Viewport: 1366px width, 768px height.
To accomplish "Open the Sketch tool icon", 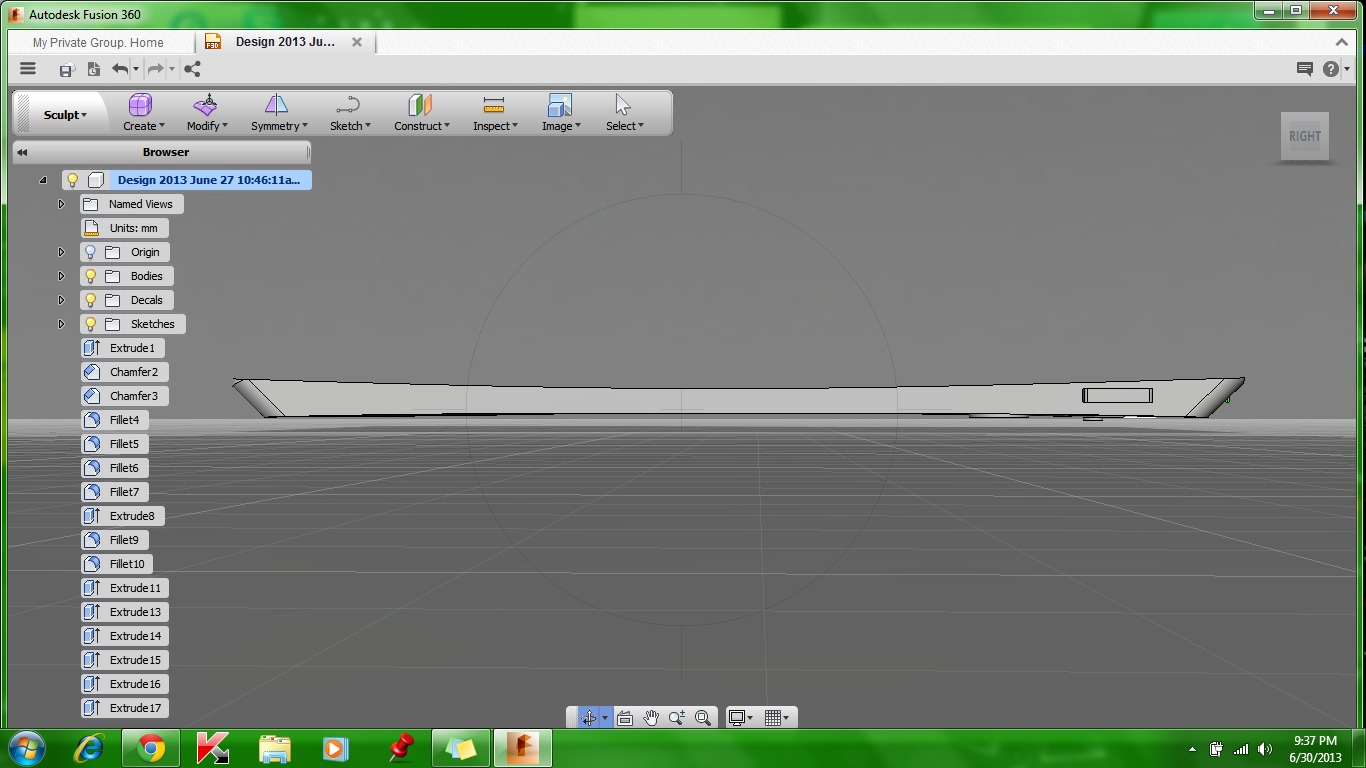I will click(347, 107).
